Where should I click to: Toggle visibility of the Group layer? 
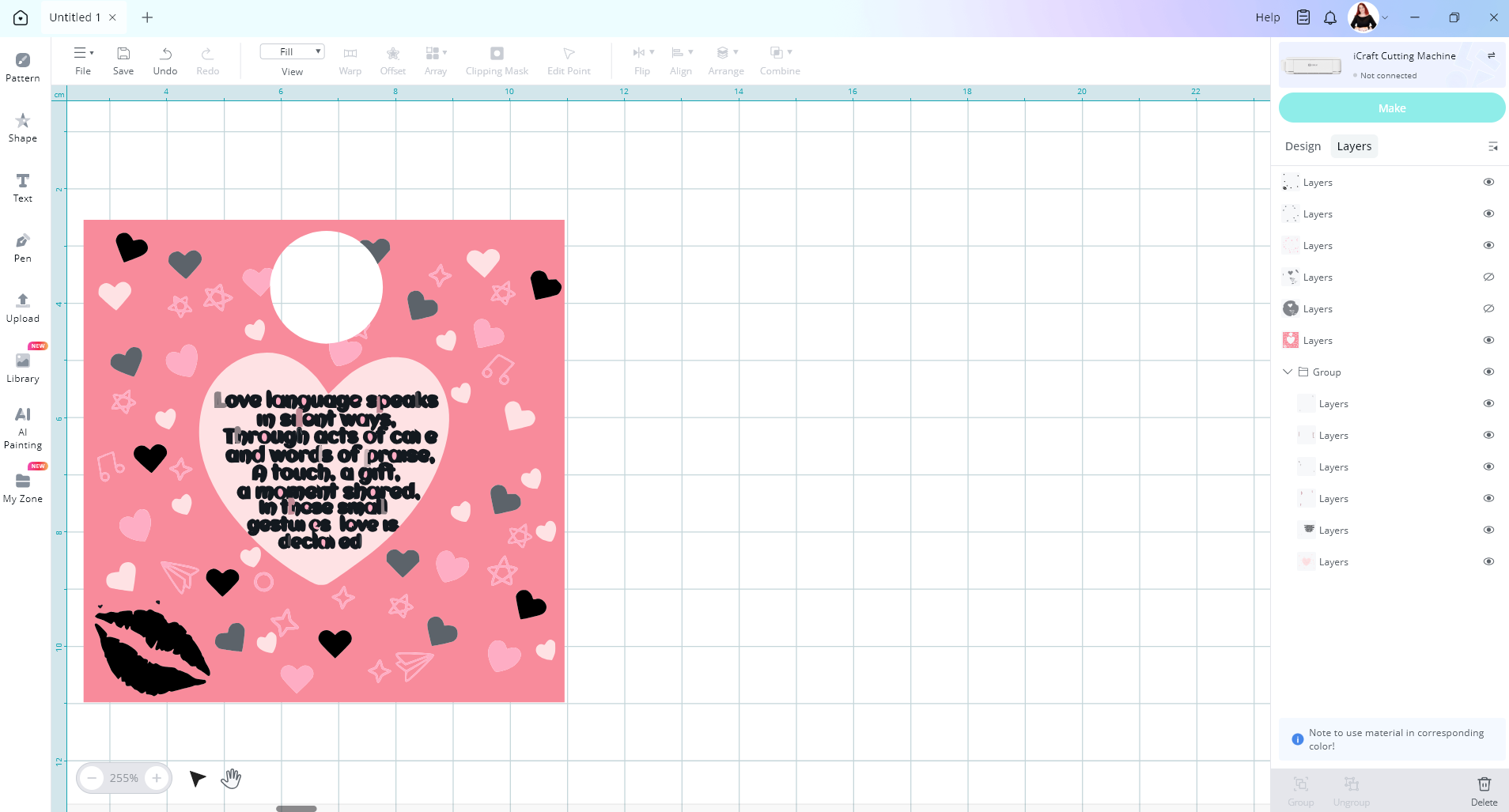click(1488, 372)
